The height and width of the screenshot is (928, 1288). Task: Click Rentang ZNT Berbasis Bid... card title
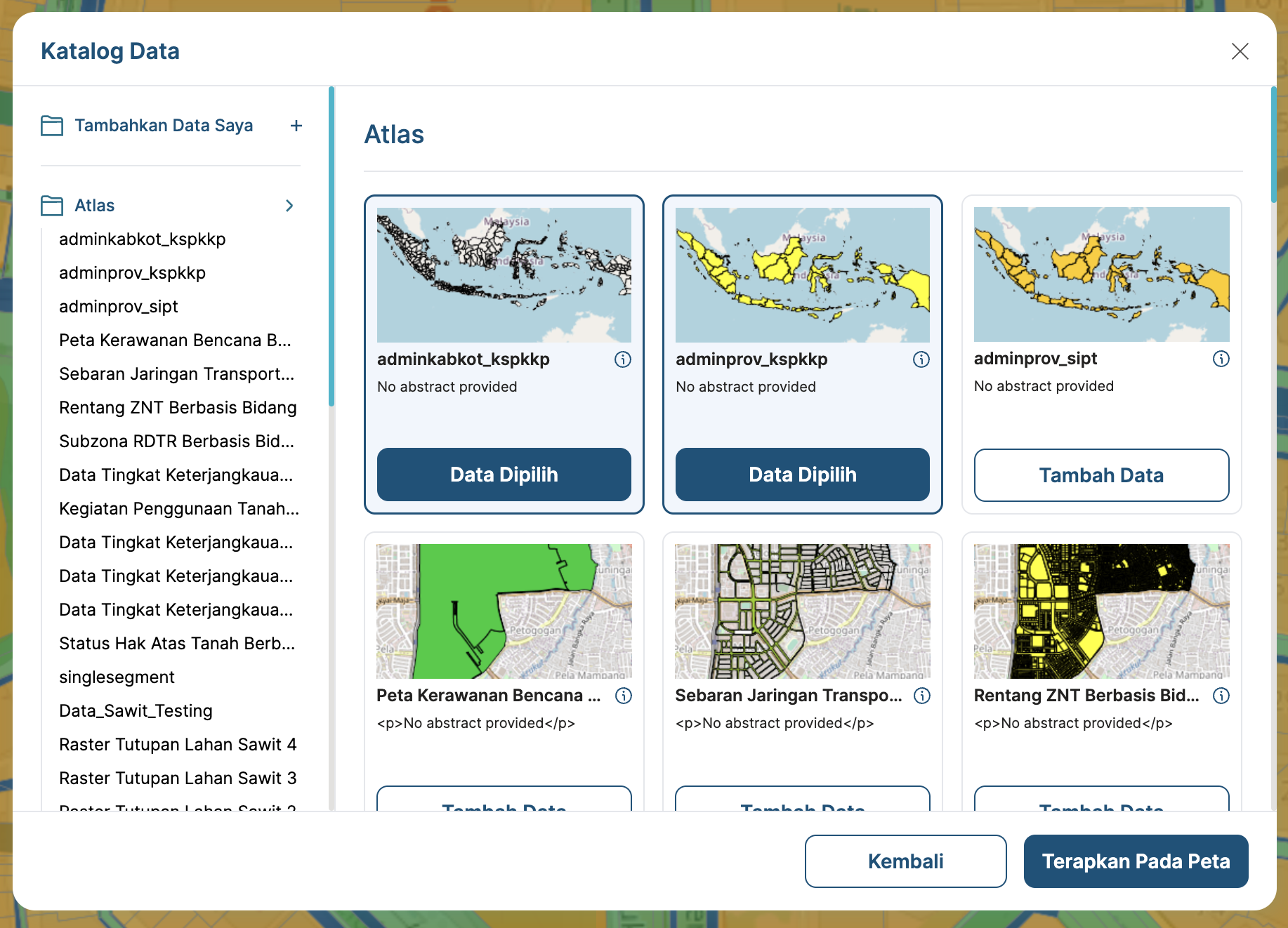point(1086,696)
